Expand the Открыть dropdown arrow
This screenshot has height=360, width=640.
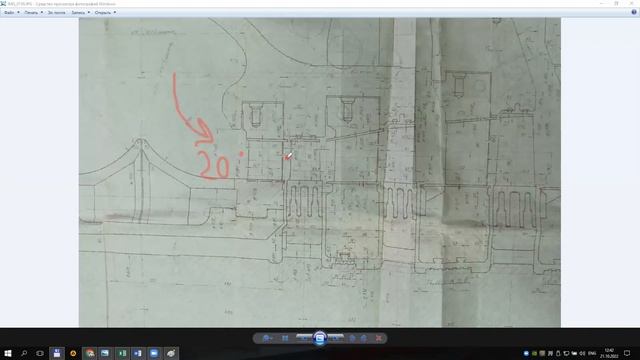[x=115, y=13]
